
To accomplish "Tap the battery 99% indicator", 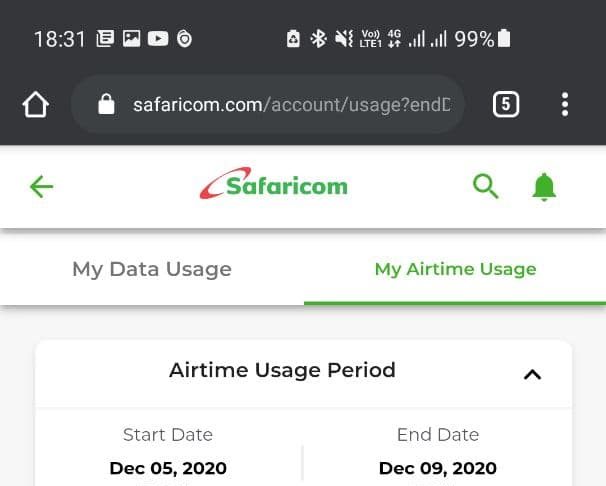I will coord(482,39).
